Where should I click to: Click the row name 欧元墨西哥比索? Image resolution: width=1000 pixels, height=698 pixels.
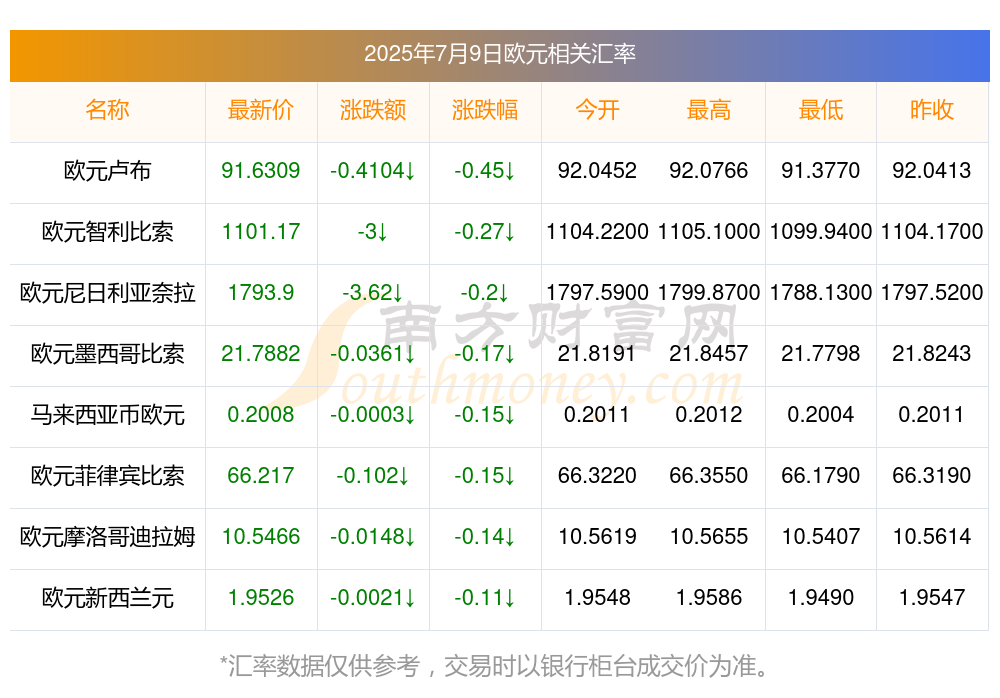(x=107, y=353)
